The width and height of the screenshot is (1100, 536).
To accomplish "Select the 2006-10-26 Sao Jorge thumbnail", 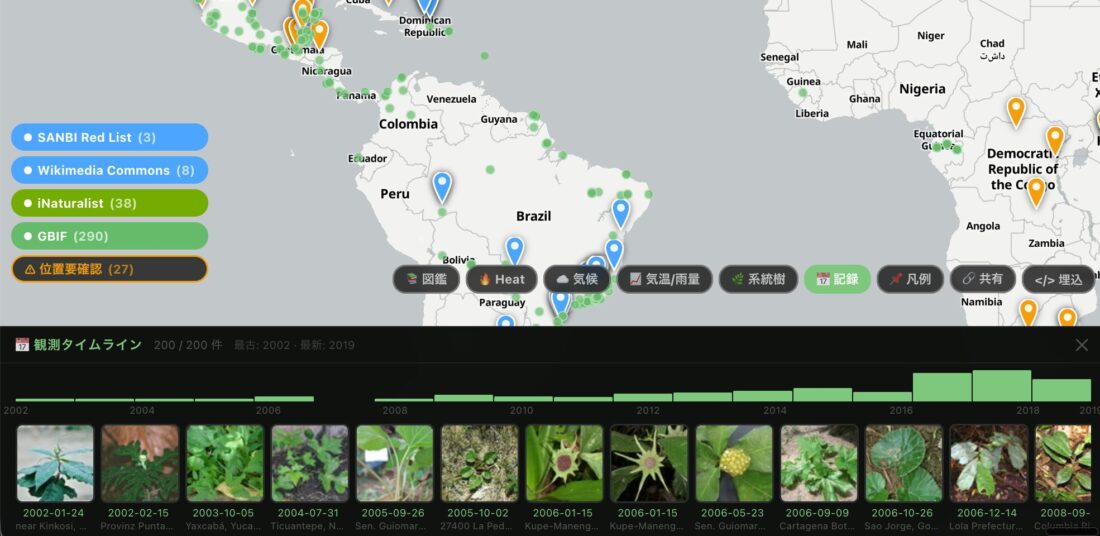I will coord(904,463).
